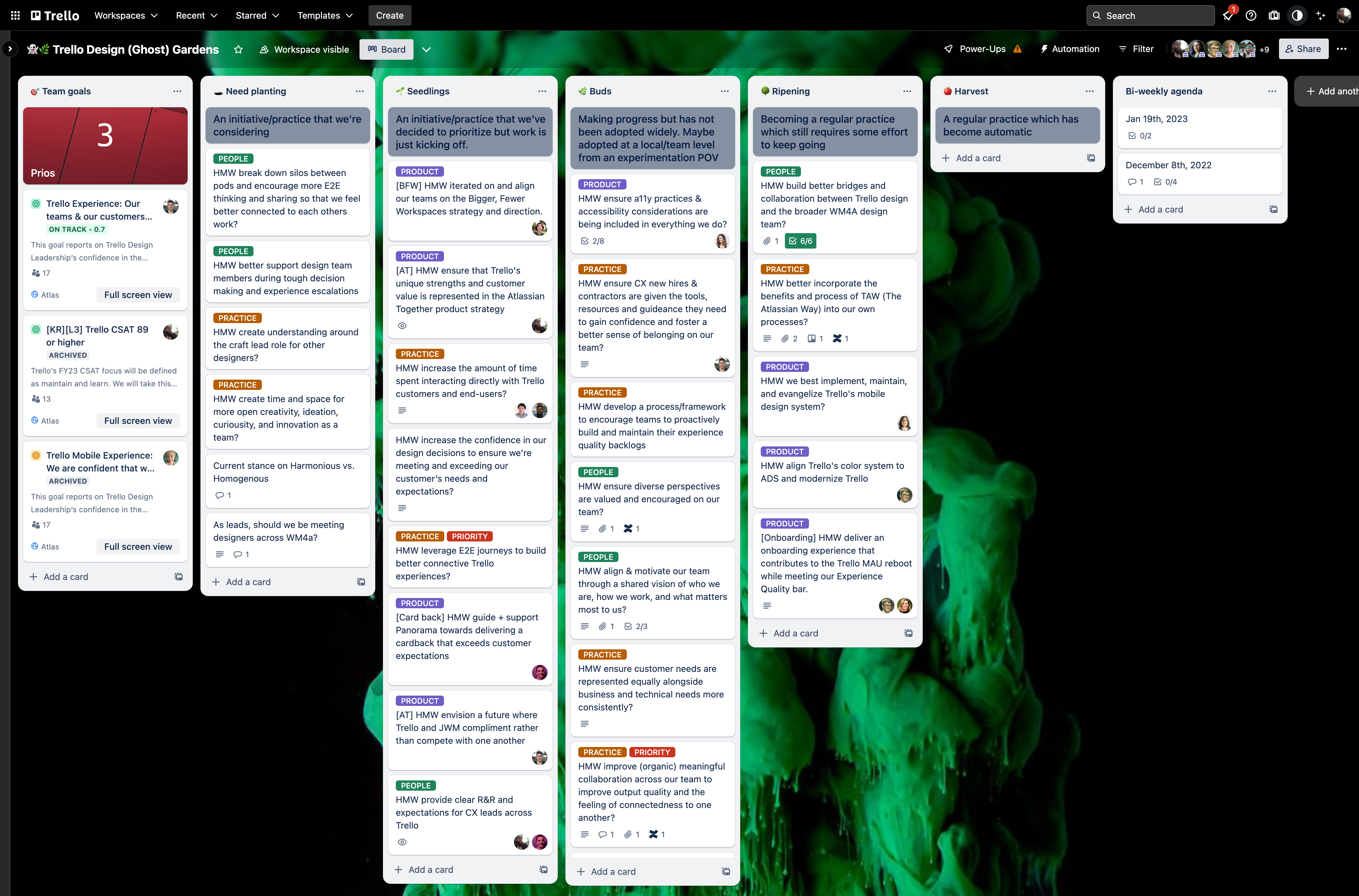Toggle the theme contrast icon
This screenshot has height=896, width=1359.
coord(1297,15)
